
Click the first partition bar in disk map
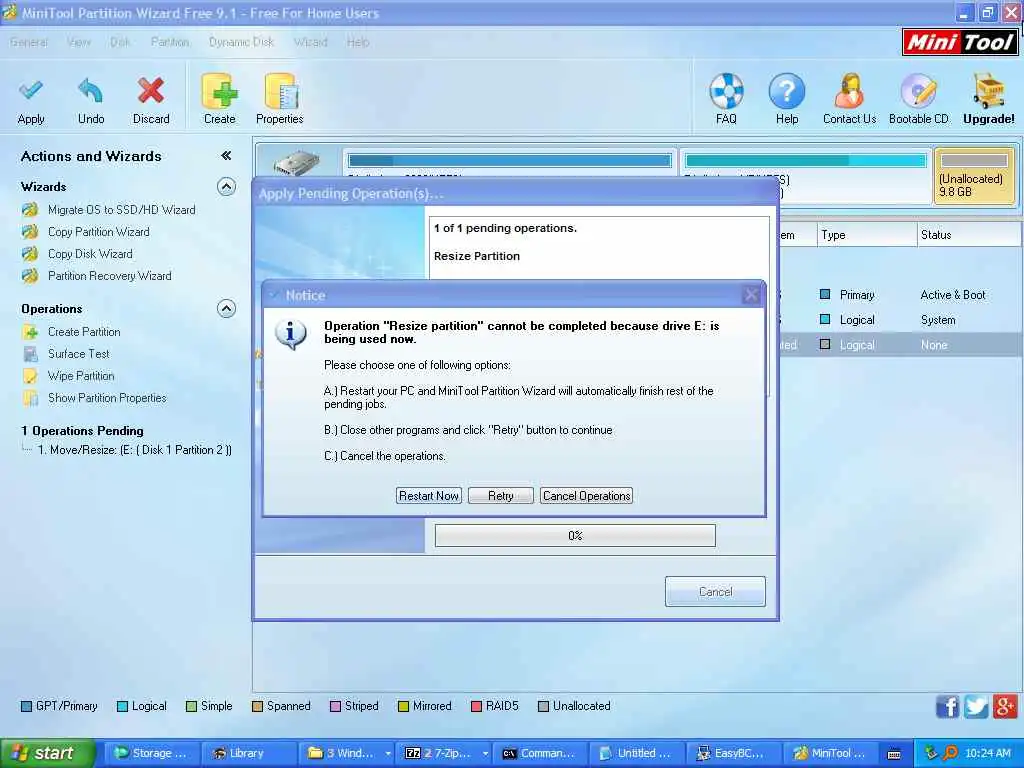click(x=509, y=161)
